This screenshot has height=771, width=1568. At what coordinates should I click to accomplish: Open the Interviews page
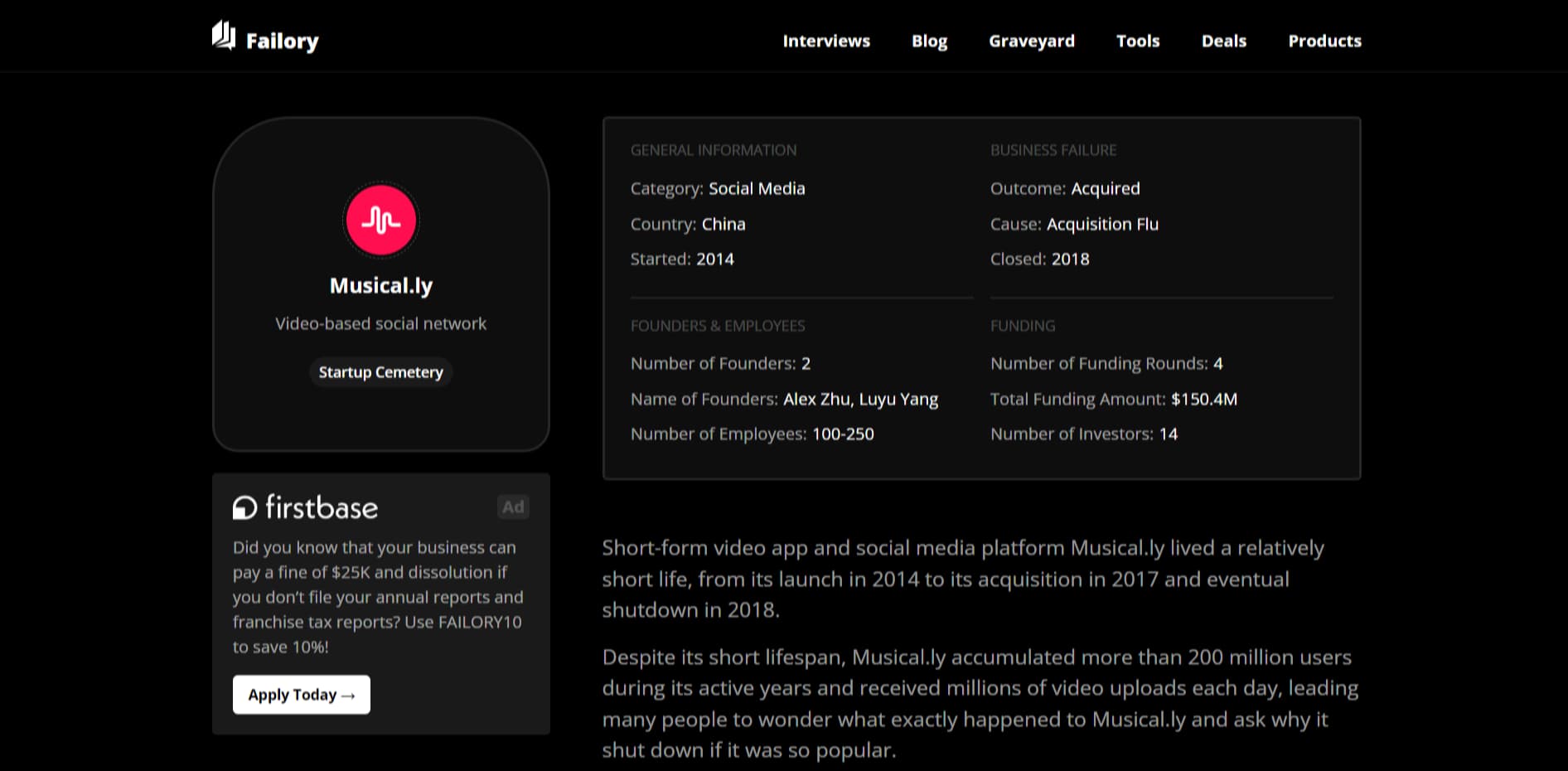click(x=825, y=41)
